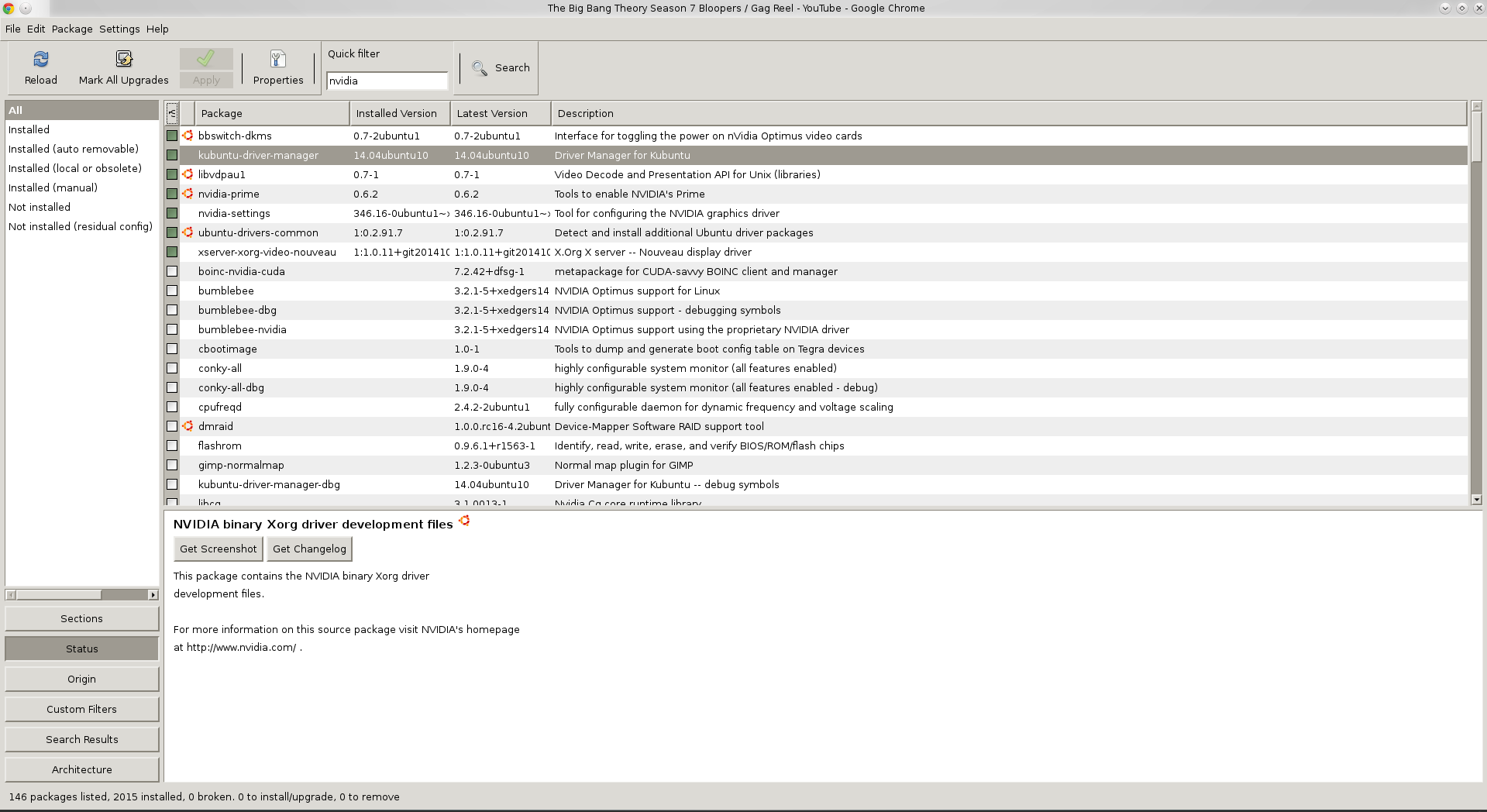Screen dimensions: 1487x812
Task: Mark boinc-nvidia-cuda checkbox
Action: click(x=172, y=271)
